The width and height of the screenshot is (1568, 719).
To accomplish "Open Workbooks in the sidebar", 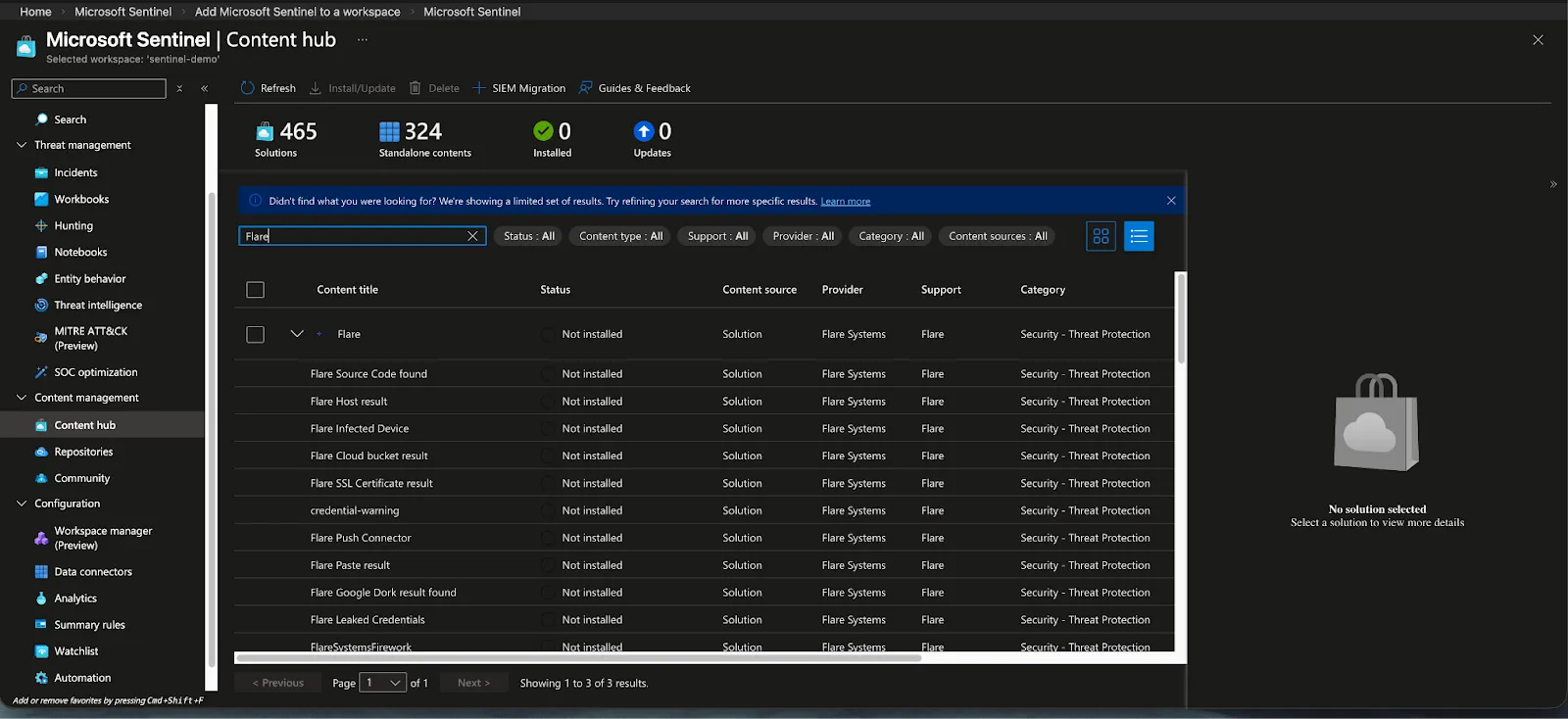I will point(81,199).
